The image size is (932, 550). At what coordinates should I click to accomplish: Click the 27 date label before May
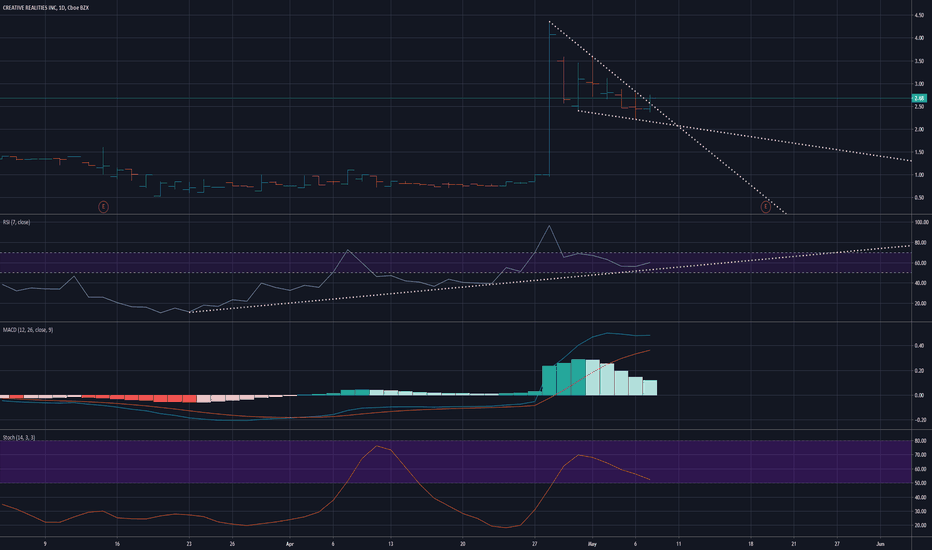pos(535,543)
